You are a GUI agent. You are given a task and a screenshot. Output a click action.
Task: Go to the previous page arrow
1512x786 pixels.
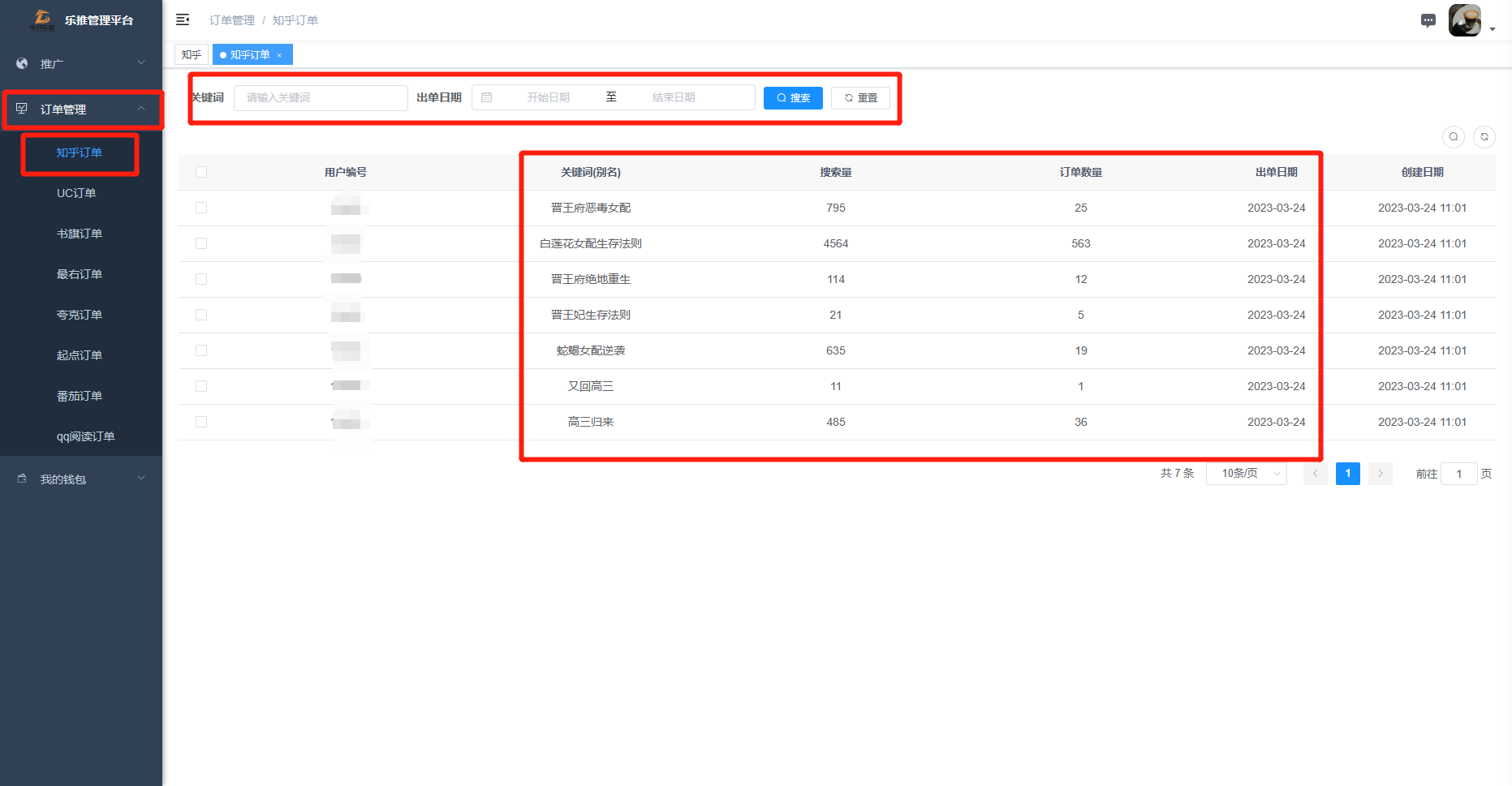pos(1315,474)
